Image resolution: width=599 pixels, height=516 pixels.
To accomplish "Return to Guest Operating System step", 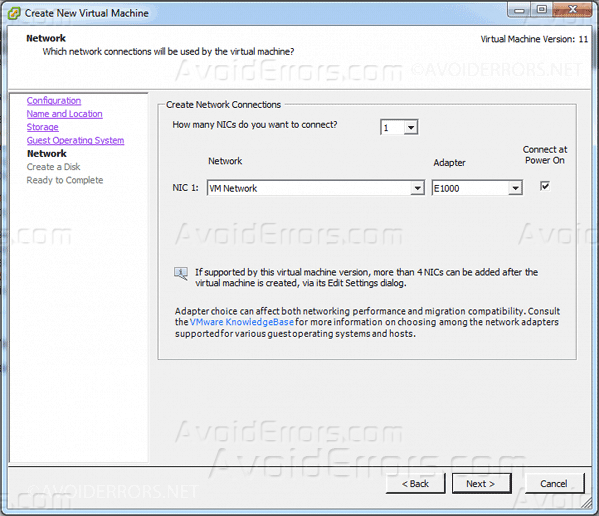I will [x=75, y=140].
